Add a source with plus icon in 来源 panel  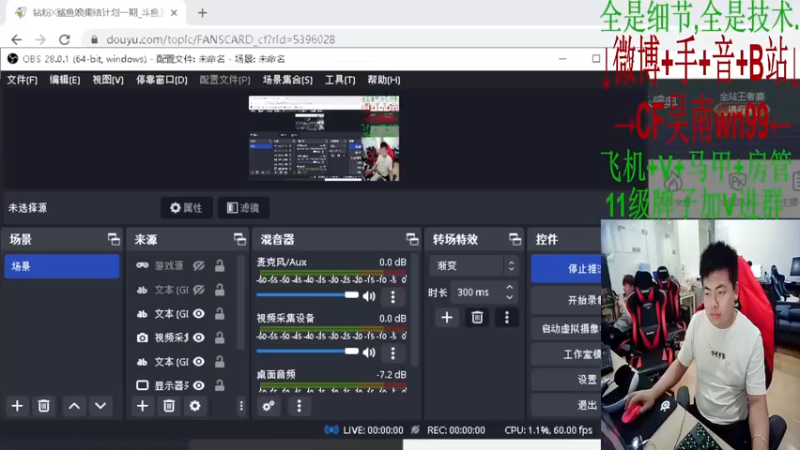[x=142, y=406]
